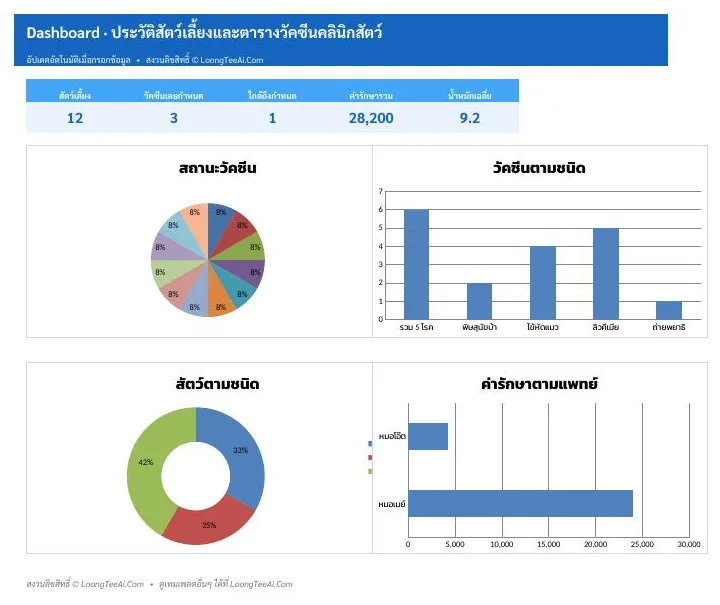Select the รวม 5 โรค bar
Viewport: 720px width, 605px height.
pyautogui.click(x=416, y=264)
